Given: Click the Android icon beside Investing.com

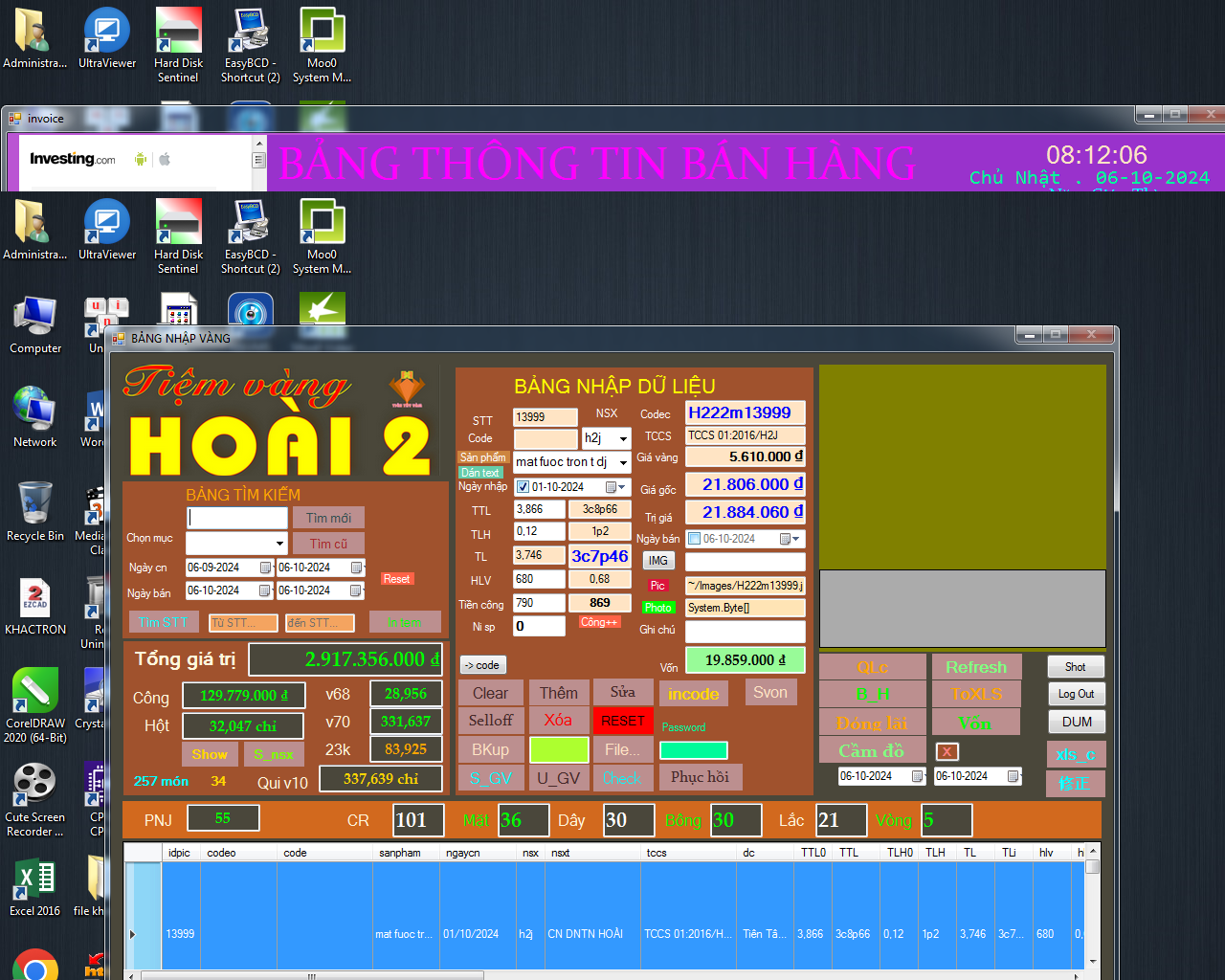Looking at the screenshot, I should click(x=141, y=159).
